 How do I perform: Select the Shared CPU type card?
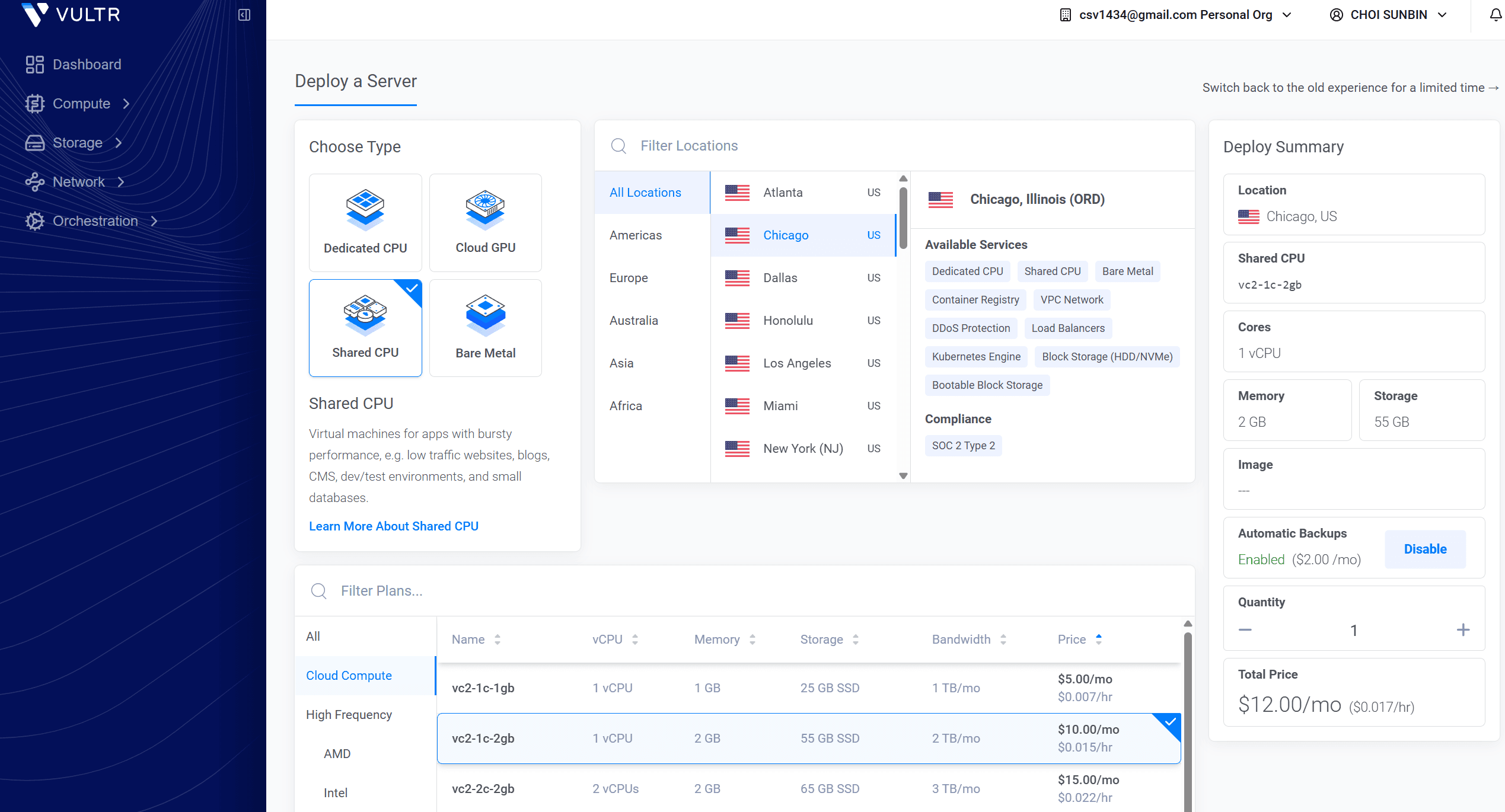pyautogui.click(x=365, y=328)
